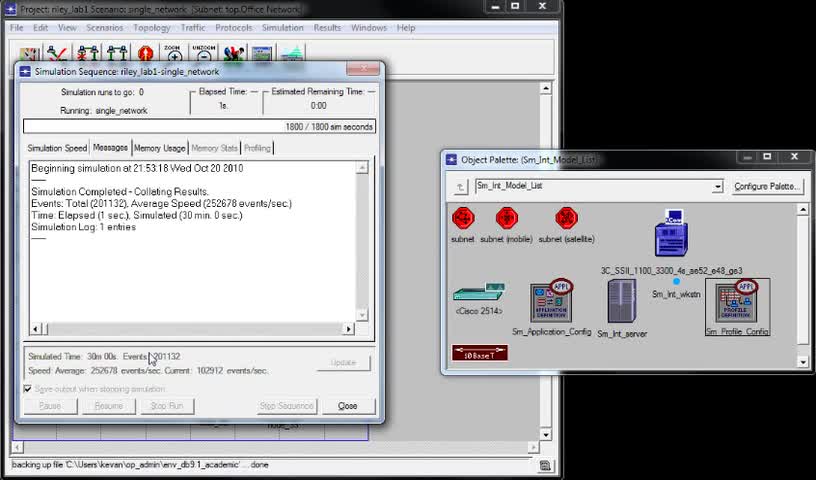Click the Resume button
The height and width of the screenshot is (480, 816).
(109, 406)
